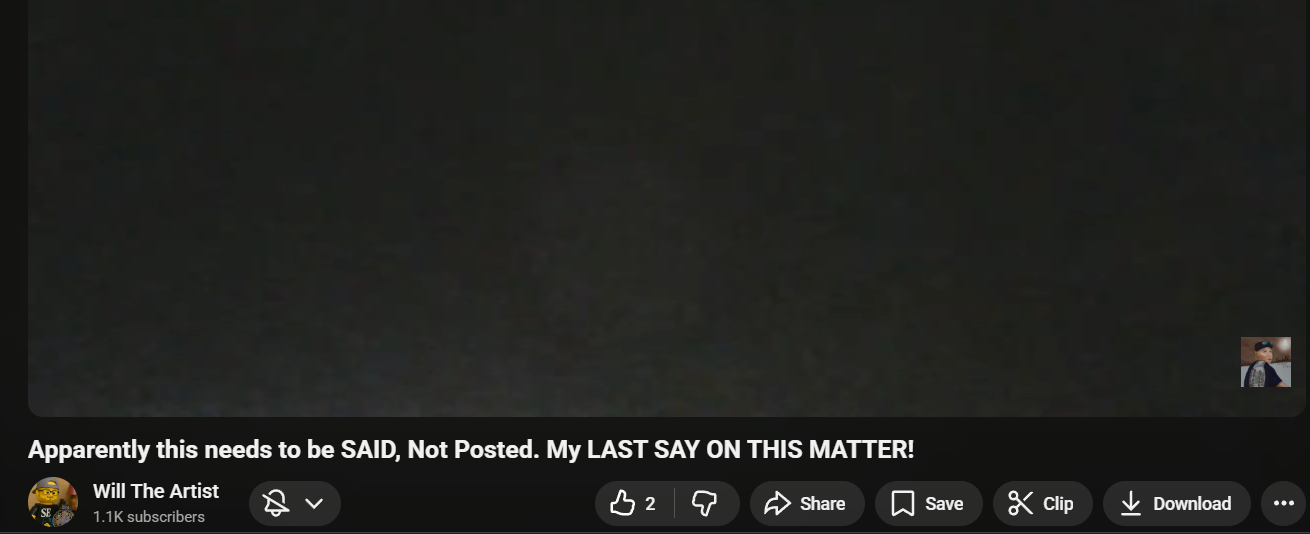Click the 1.1K subscribers text
The width and height of the screenshot is (1310, 534).
pos(149,517)
